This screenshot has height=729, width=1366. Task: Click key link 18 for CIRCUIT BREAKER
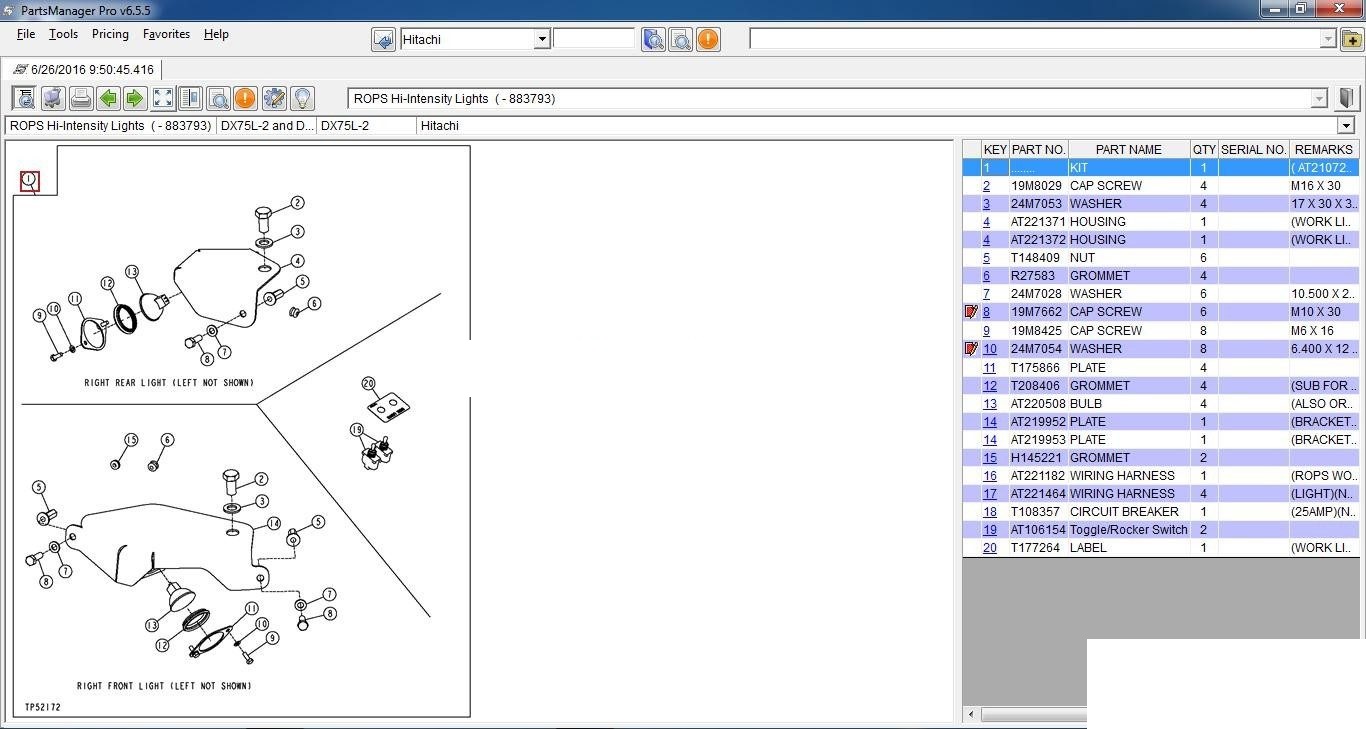990,512
